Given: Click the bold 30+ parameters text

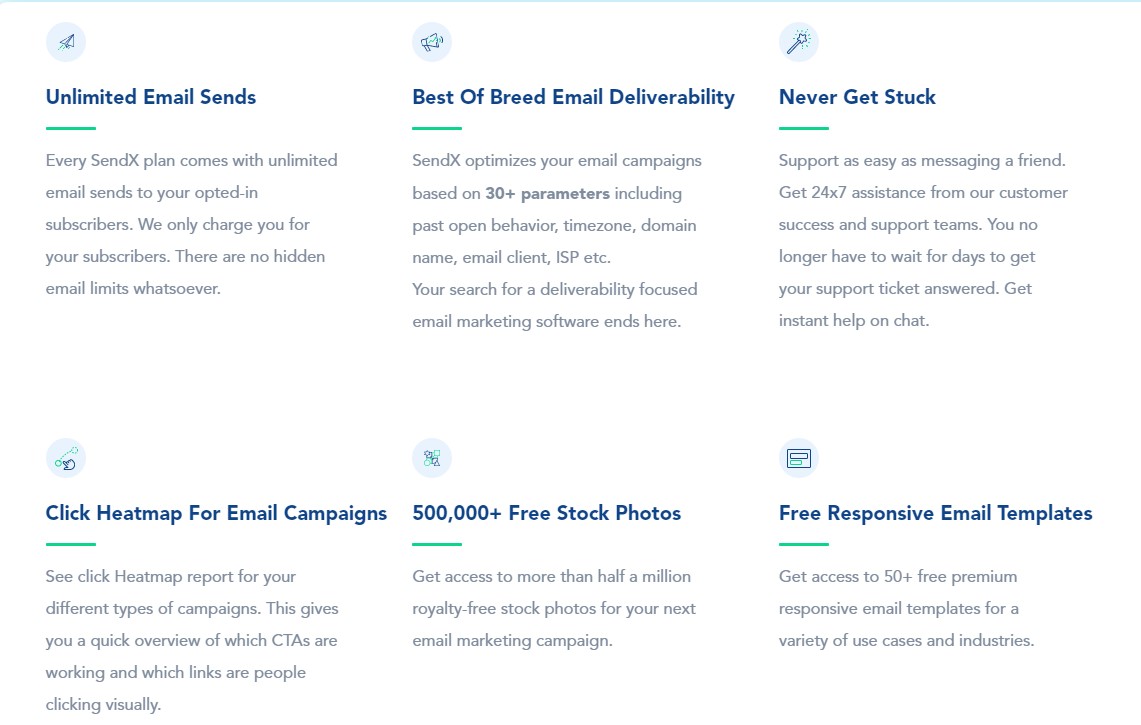Looking at the screenshot, I should (547, 194).
